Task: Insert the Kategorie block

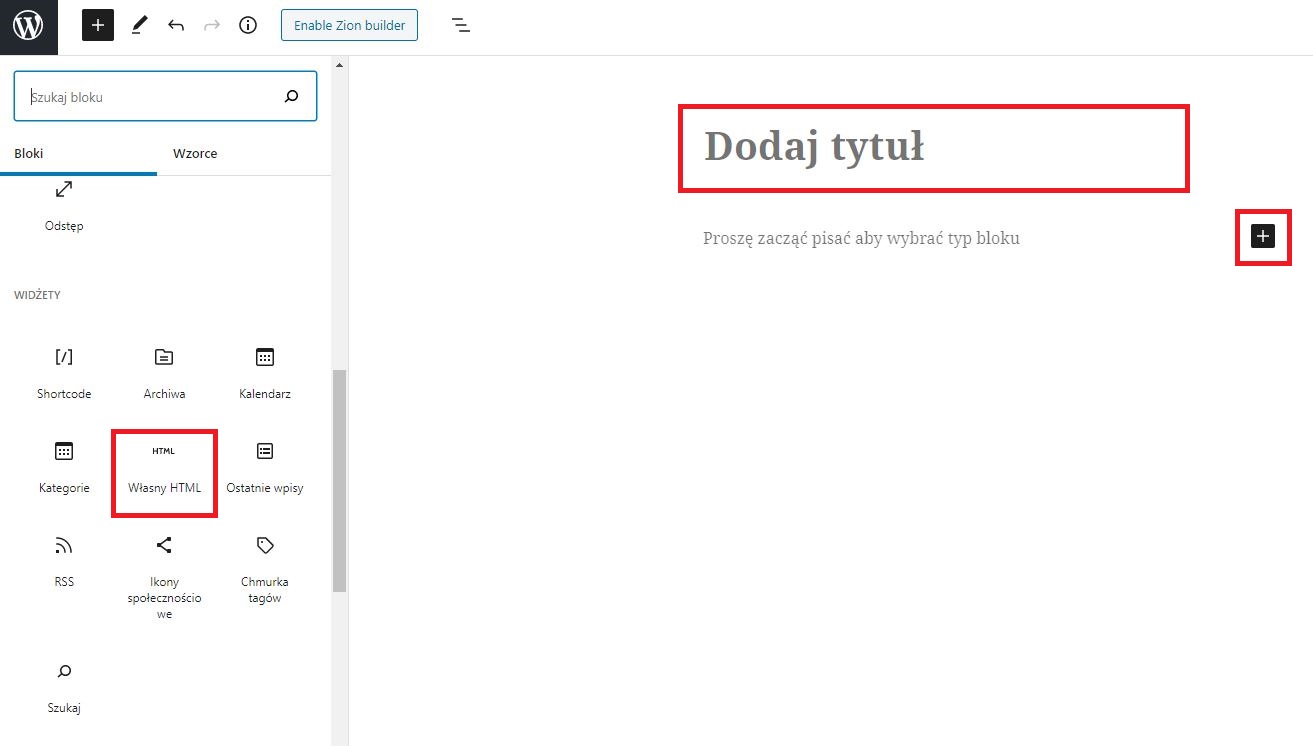Action: 64,467
